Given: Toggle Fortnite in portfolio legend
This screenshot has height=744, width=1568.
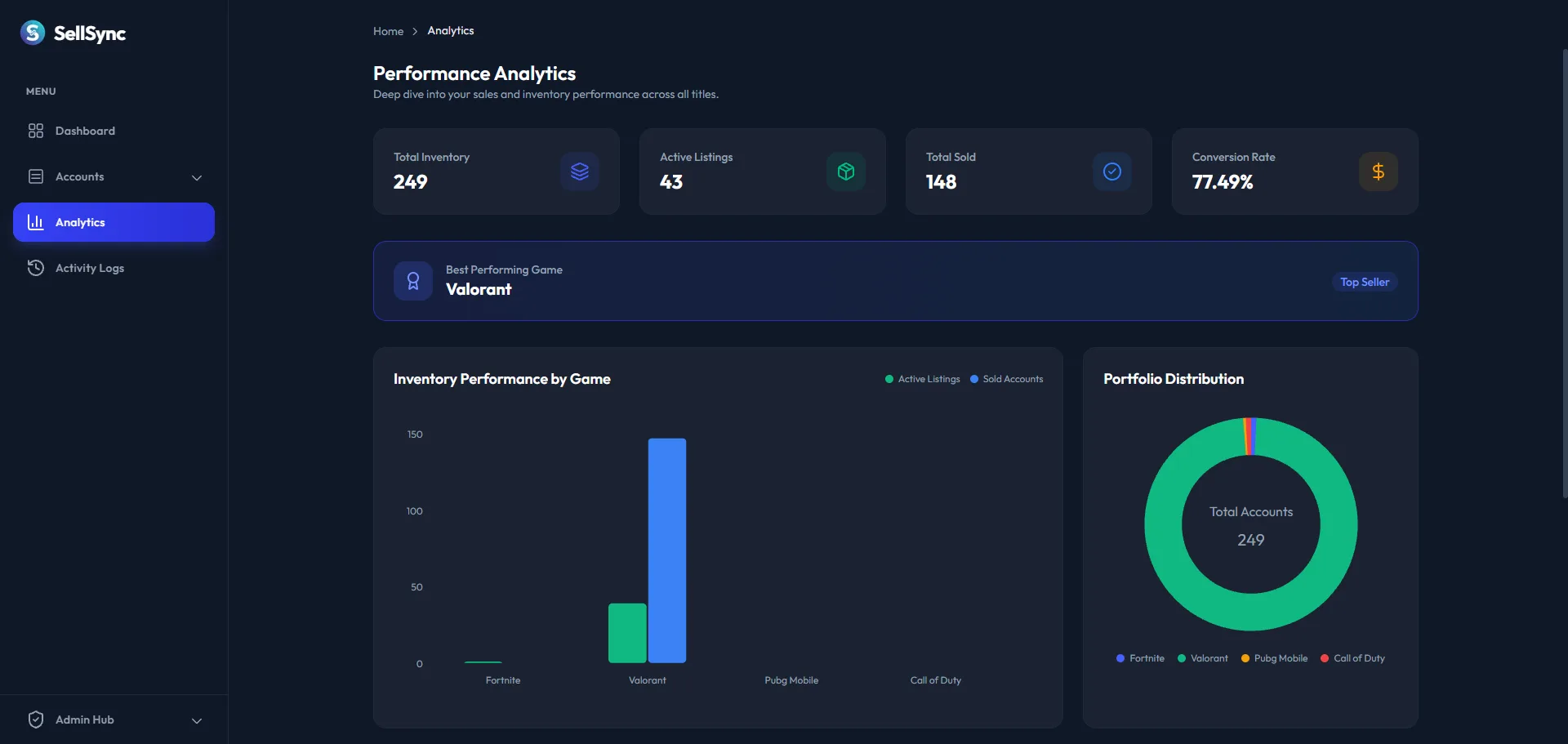Looking at the screenshot, I should 1140,658.
